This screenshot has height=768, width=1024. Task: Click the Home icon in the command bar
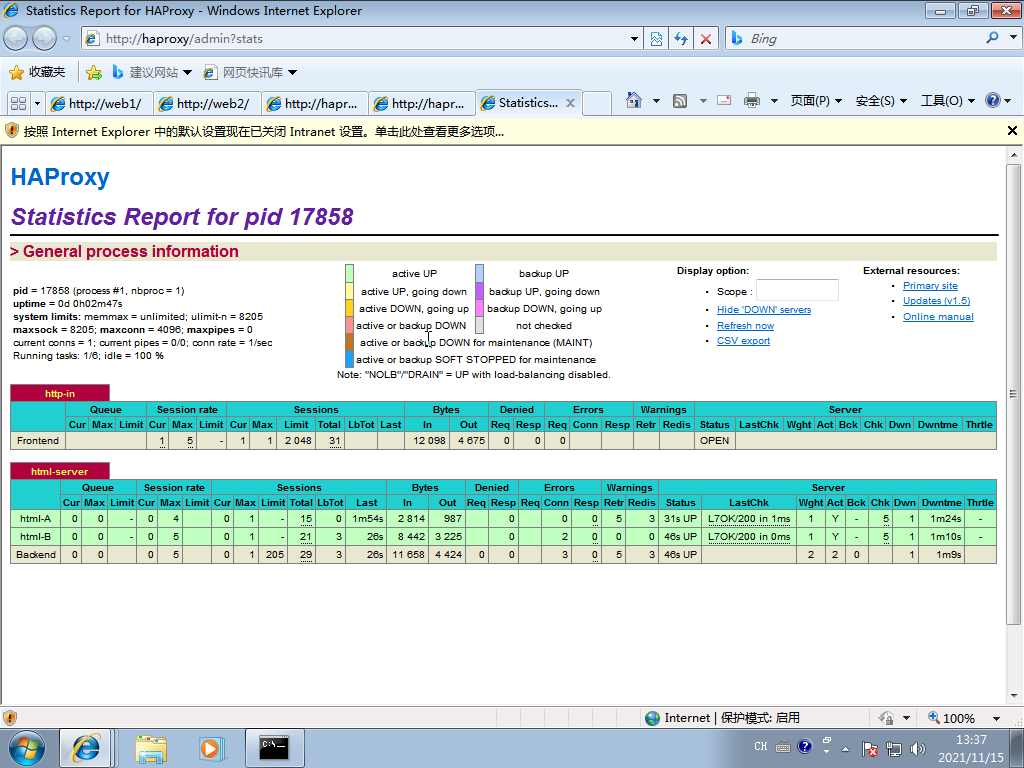click(x=633, y=100)
